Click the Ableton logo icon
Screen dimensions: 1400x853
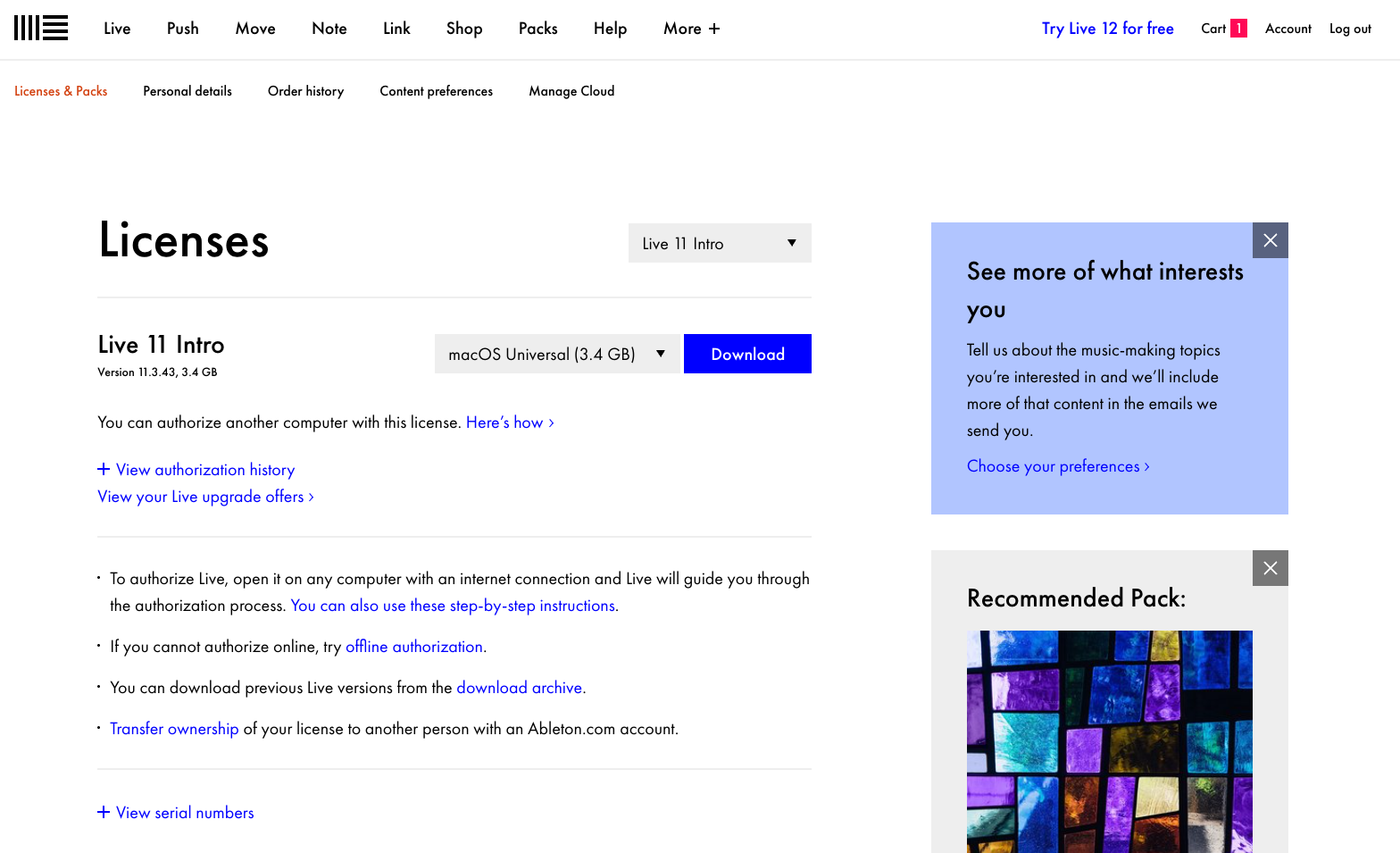click(41, 29)
